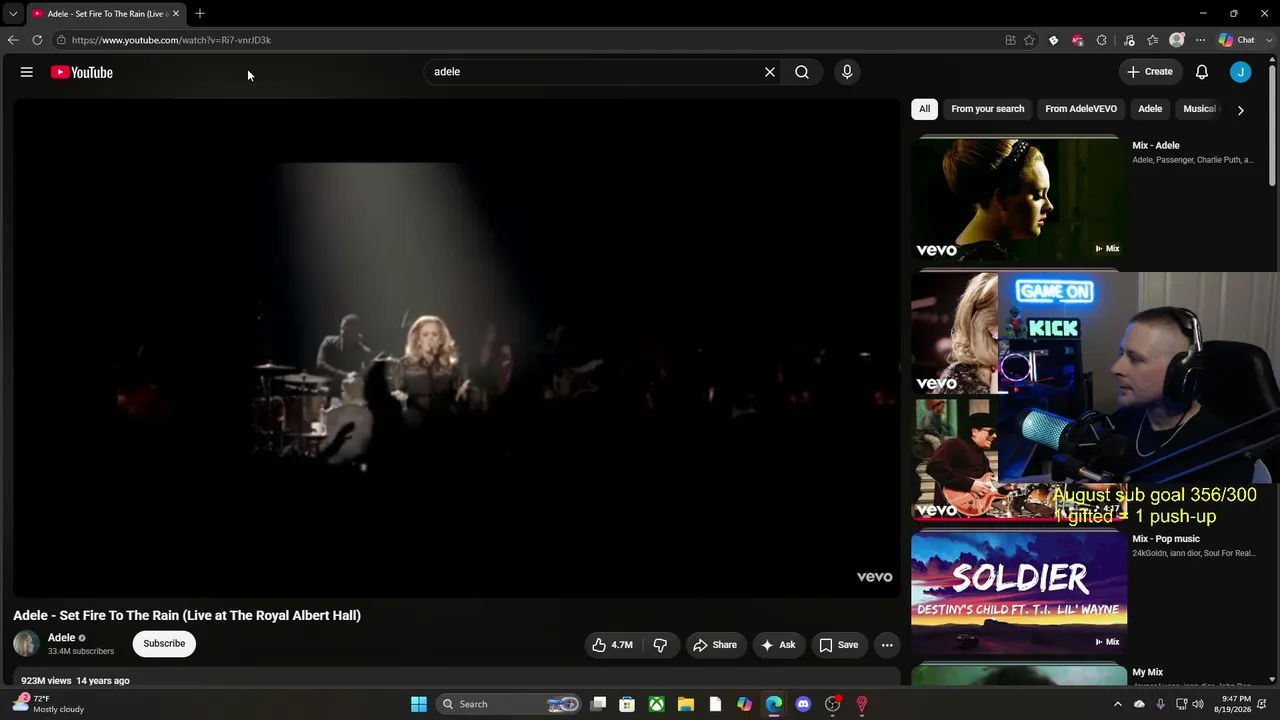Dislike the video with thumbs down
Image resolution: width=1280 pixels, height=720 pixels.
660,645
